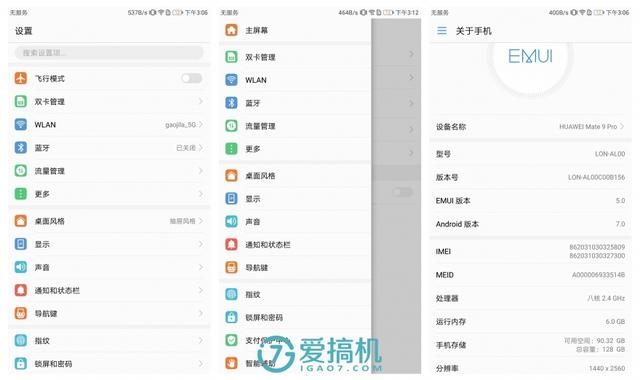Viewport: 640px width, 380px height.
Task: Open 双卡管理 icon in left settings list
Action: 21,101
